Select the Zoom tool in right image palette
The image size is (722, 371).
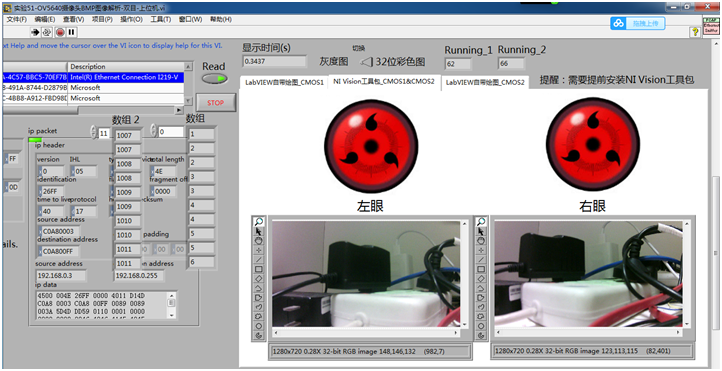click(x=481, y=222)
